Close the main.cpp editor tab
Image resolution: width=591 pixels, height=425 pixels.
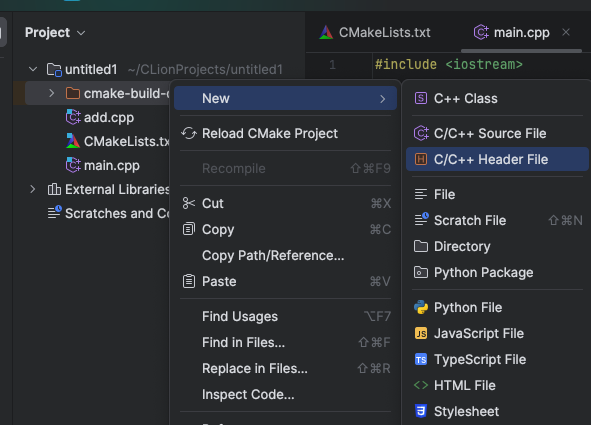pos(566,32)
